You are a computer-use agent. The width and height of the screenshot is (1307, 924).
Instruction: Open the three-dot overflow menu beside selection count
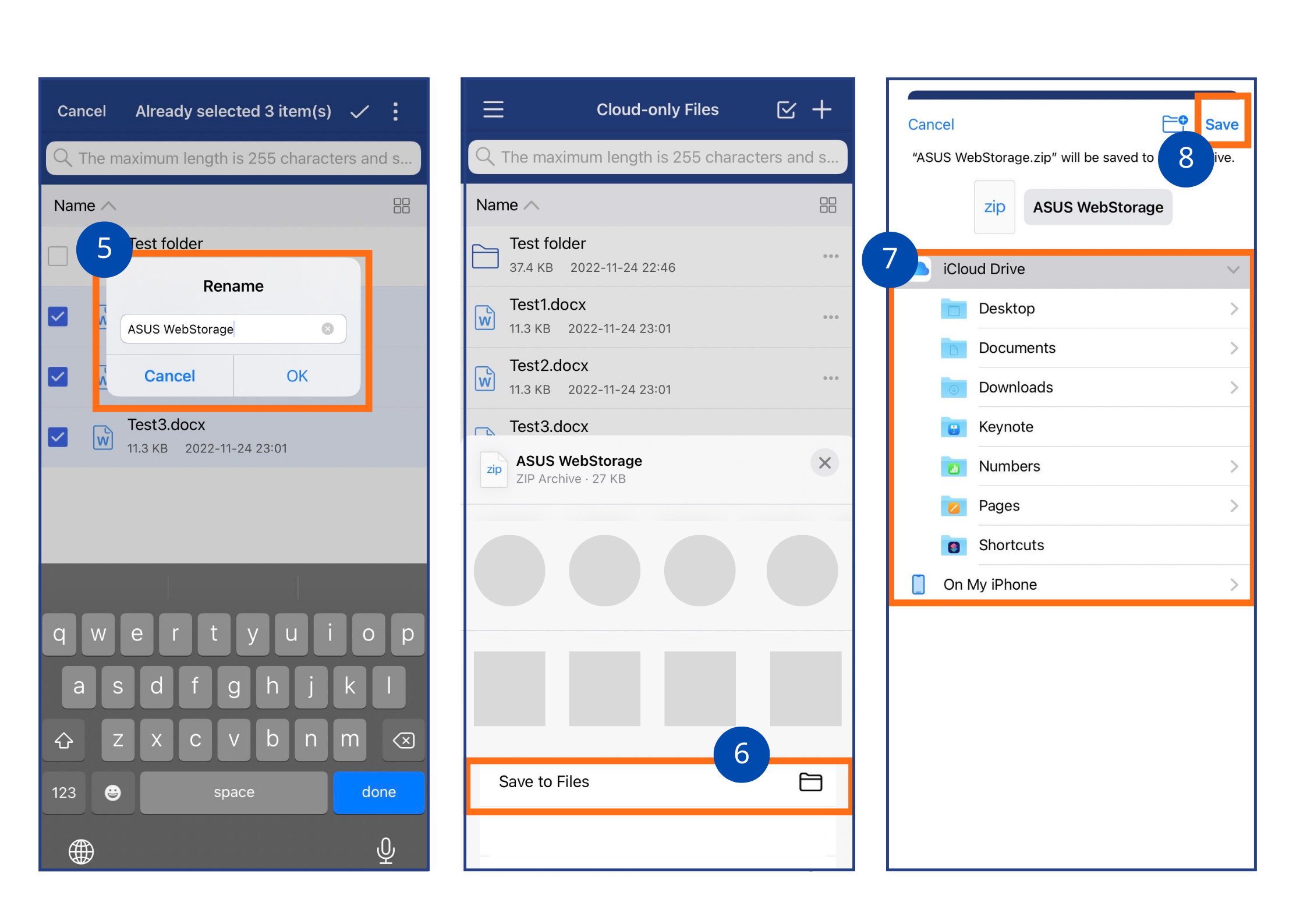tap(395, 111)
